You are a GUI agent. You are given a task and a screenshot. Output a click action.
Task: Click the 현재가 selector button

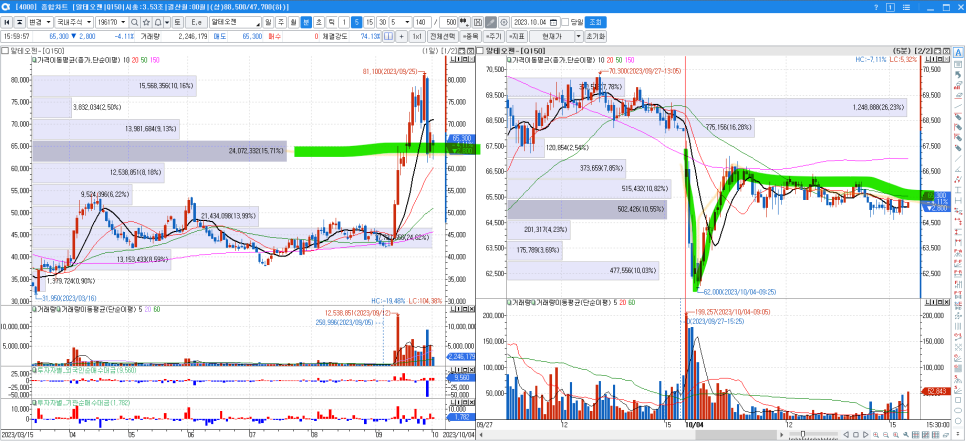(x=551, y=36)
